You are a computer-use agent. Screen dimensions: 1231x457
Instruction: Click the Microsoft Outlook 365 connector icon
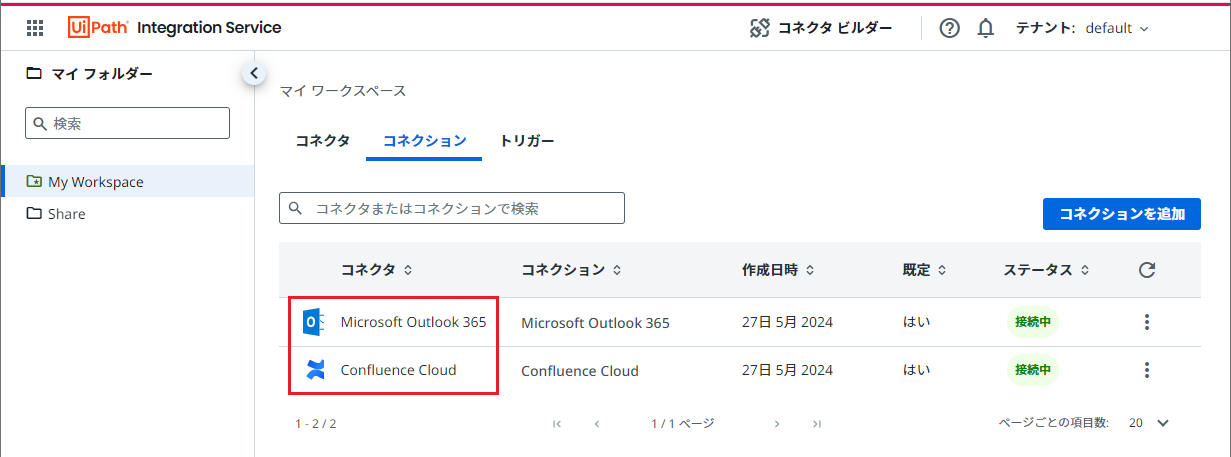314,322
